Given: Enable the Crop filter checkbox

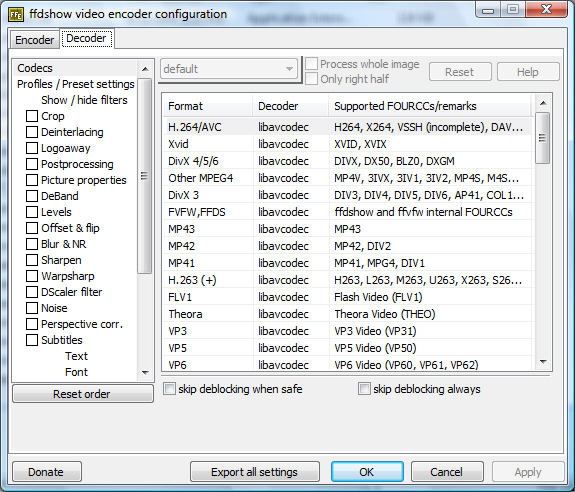Looking at the screenshot, I should pos(32,116).
